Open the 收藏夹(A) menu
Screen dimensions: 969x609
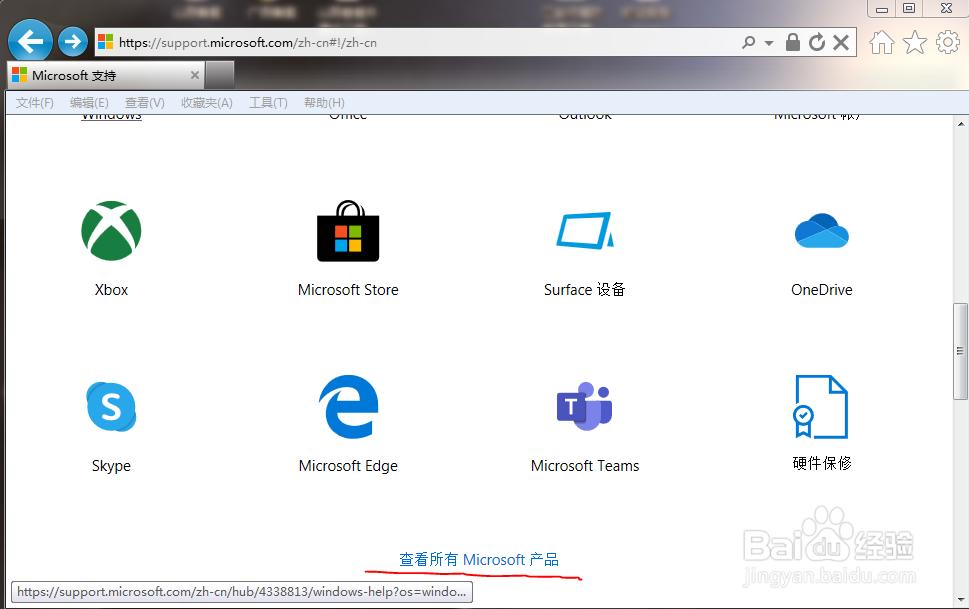point(206,103)
